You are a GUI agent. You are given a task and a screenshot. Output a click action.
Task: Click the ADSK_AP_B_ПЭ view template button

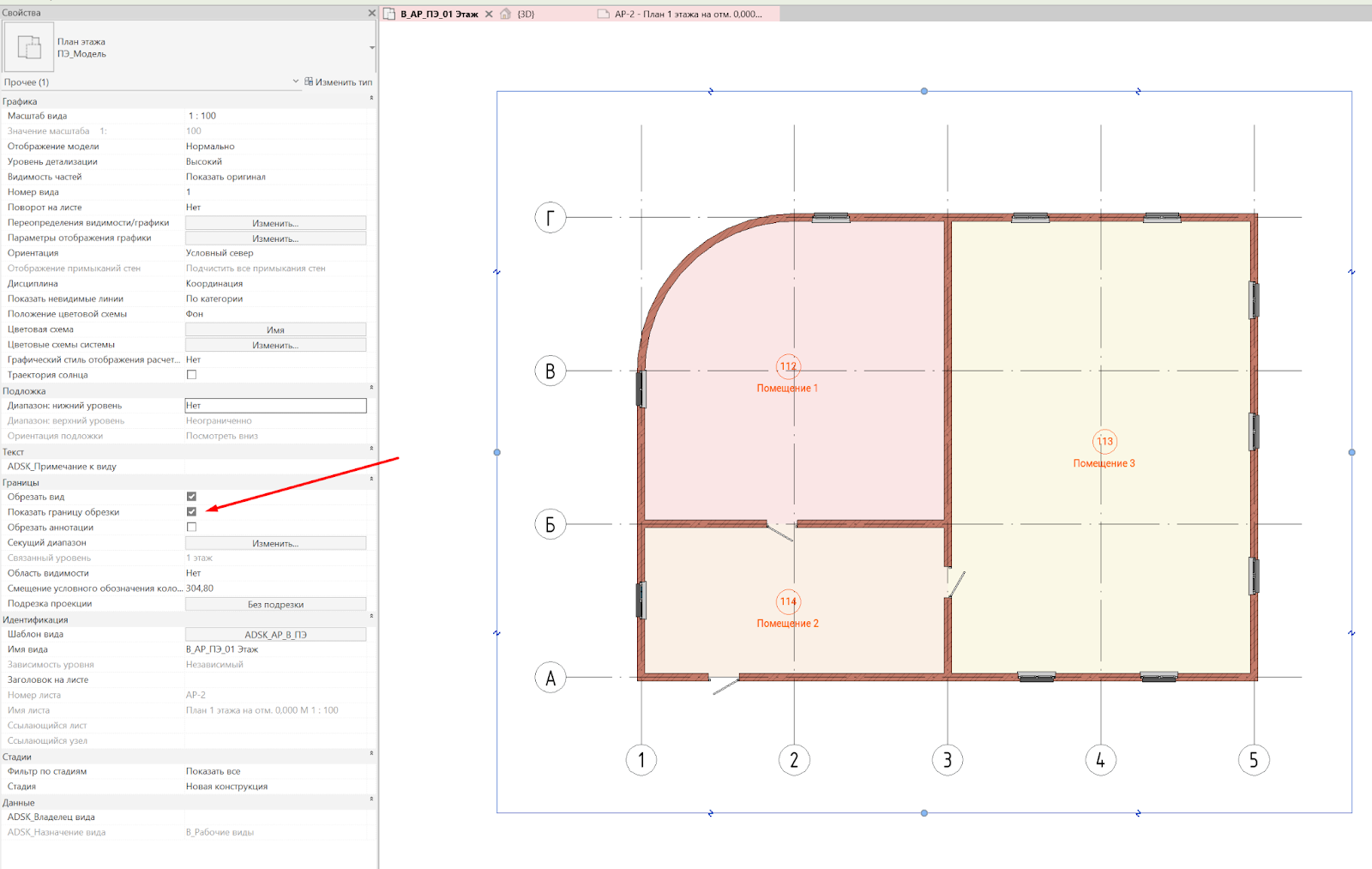pos(275,635)
